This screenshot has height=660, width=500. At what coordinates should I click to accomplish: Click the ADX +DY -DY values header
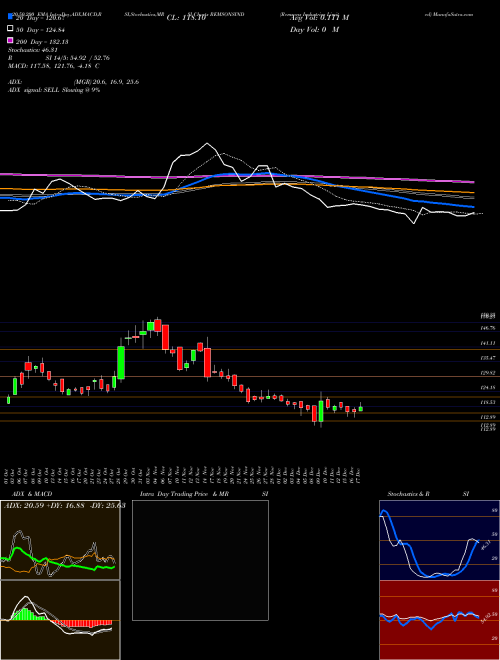(x=65, y=505)
